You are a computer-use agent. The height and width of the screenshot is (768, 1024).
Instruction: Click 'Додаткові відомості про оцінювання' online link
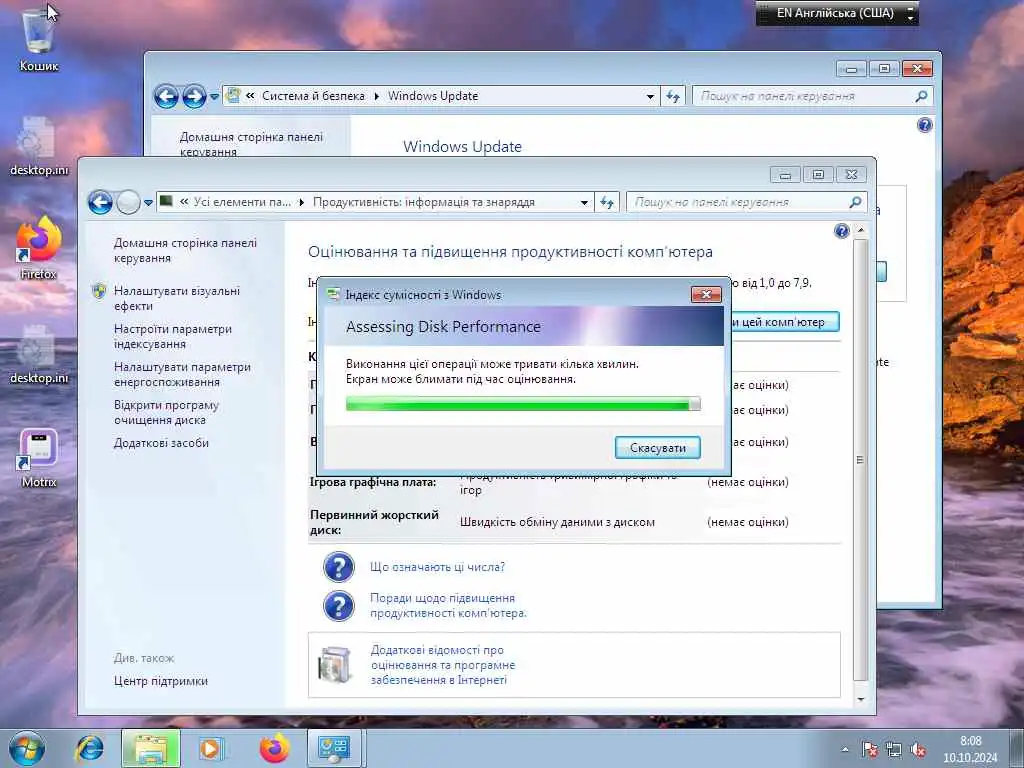(443, 665)
